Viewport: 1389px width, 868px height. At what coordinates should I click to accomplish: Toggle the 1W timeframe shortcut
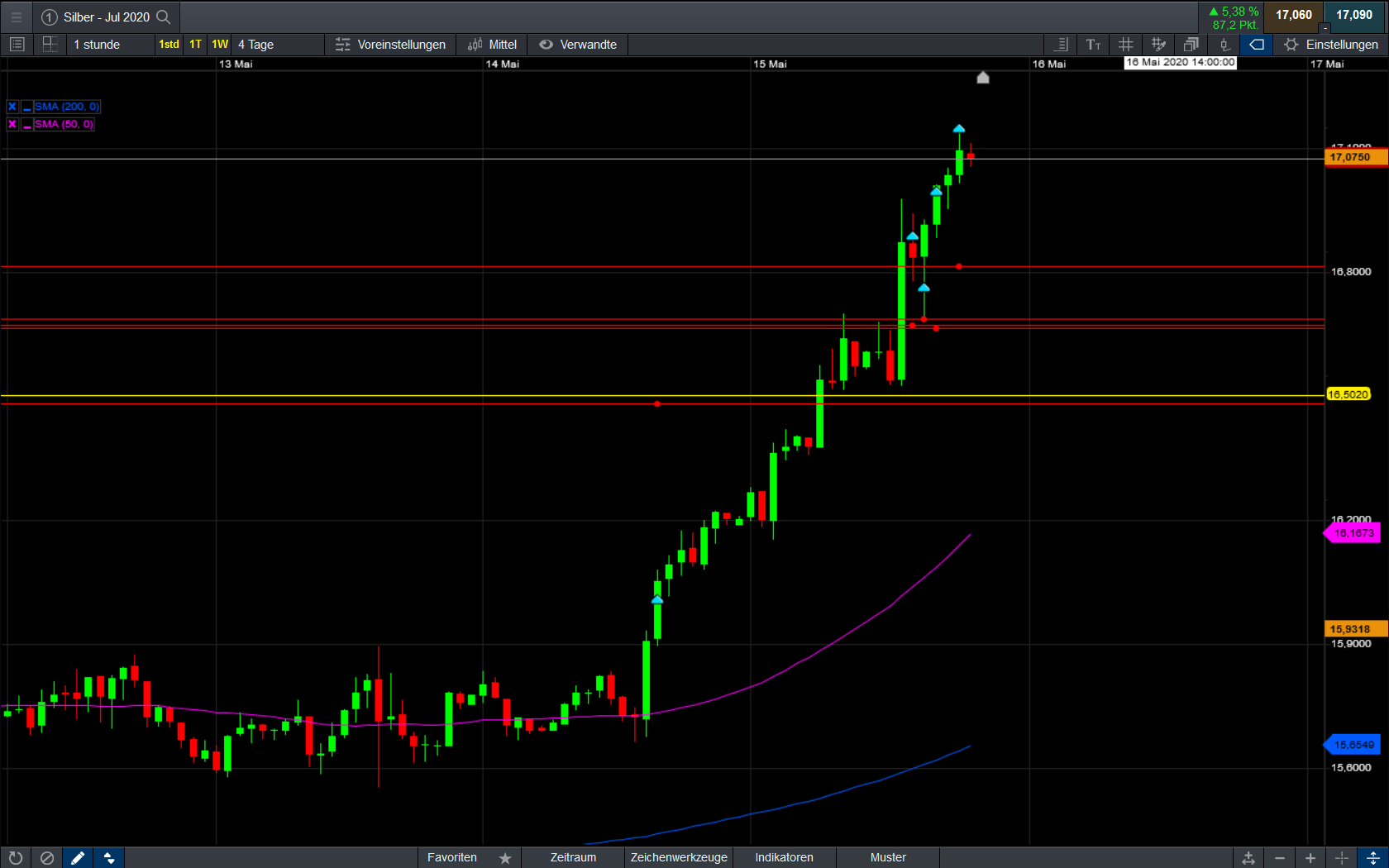pos(220,45)
